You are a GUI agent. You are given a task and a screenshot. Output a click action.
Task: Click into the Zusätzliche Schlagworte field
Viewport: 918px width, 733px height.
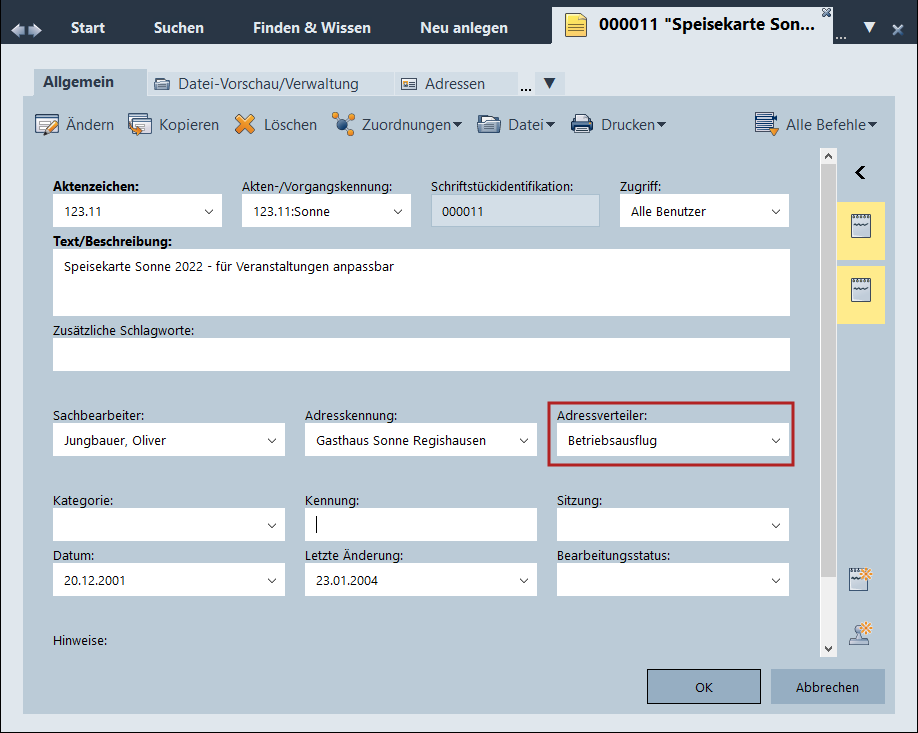(x=420, y=355)
